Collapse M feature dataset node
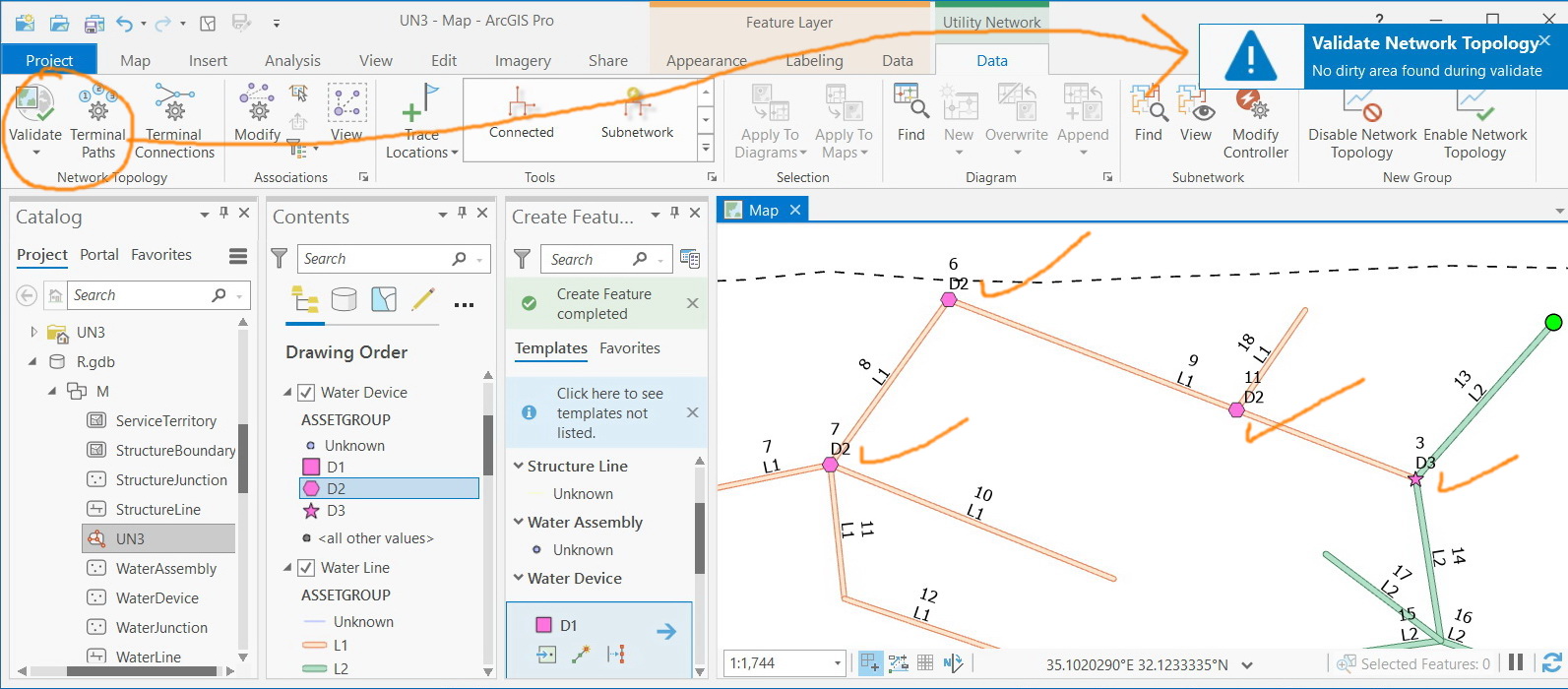The height and width of the screenshot is (689, 1568). pos(53,392)
